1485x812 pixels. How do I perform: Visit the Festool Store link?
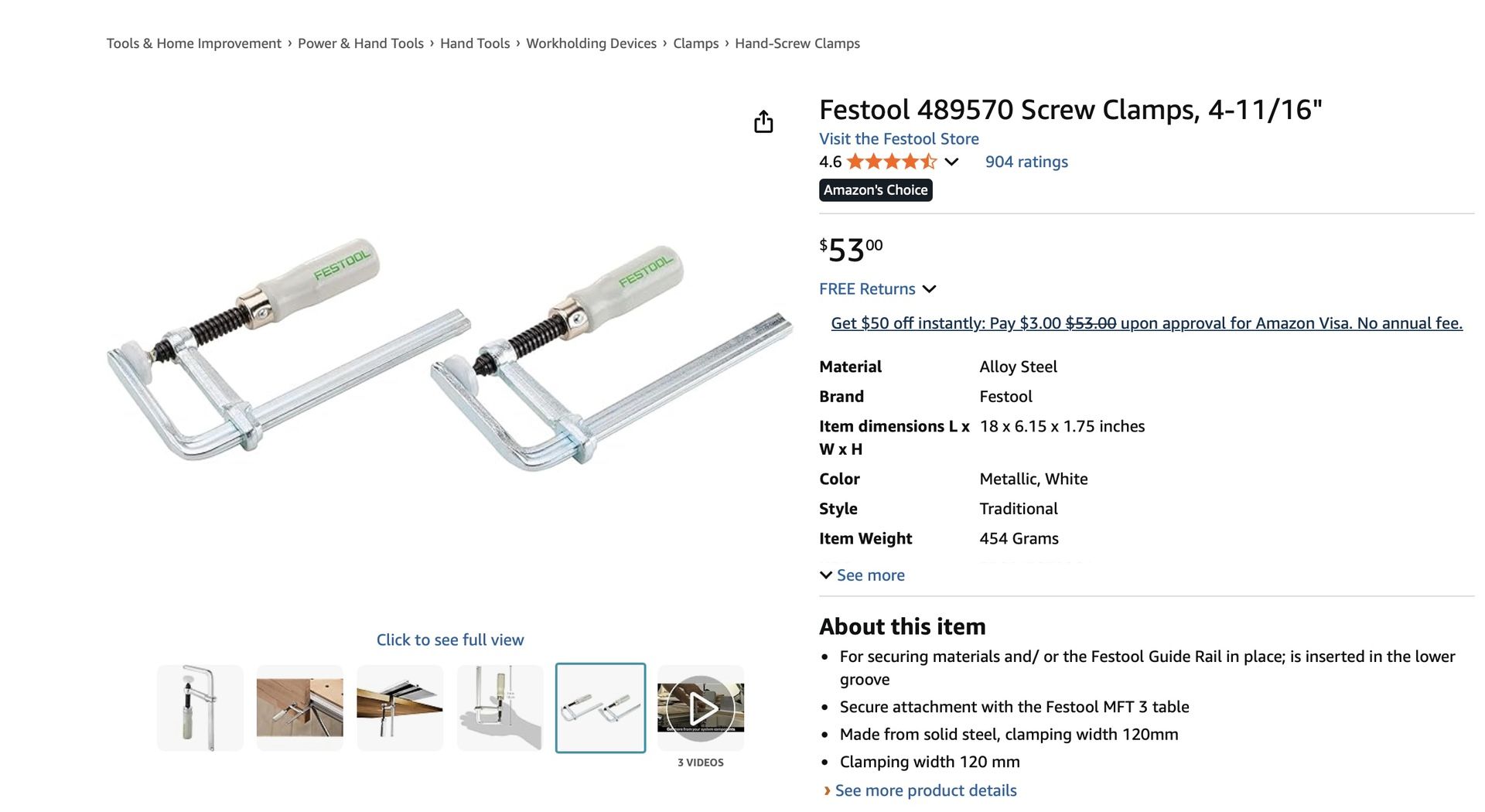[899, 138]
